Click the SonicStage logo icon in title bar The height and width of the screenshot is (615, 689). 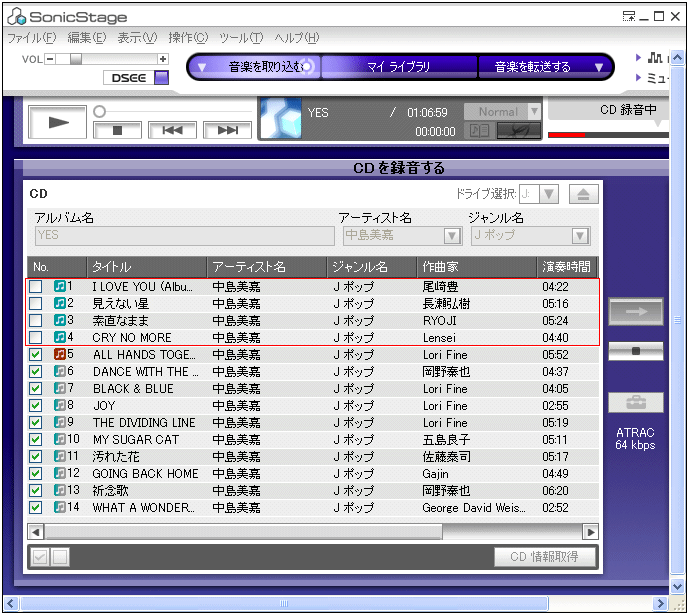click(17, 17)
